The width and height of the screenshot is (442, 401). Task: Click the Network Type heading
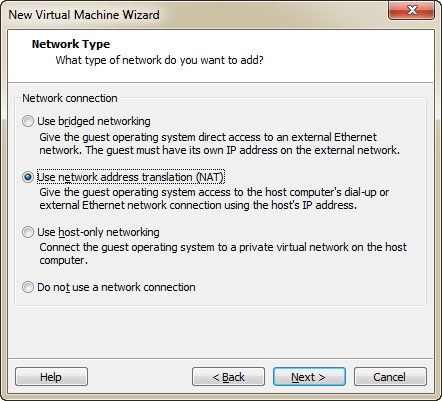[71, 44]
